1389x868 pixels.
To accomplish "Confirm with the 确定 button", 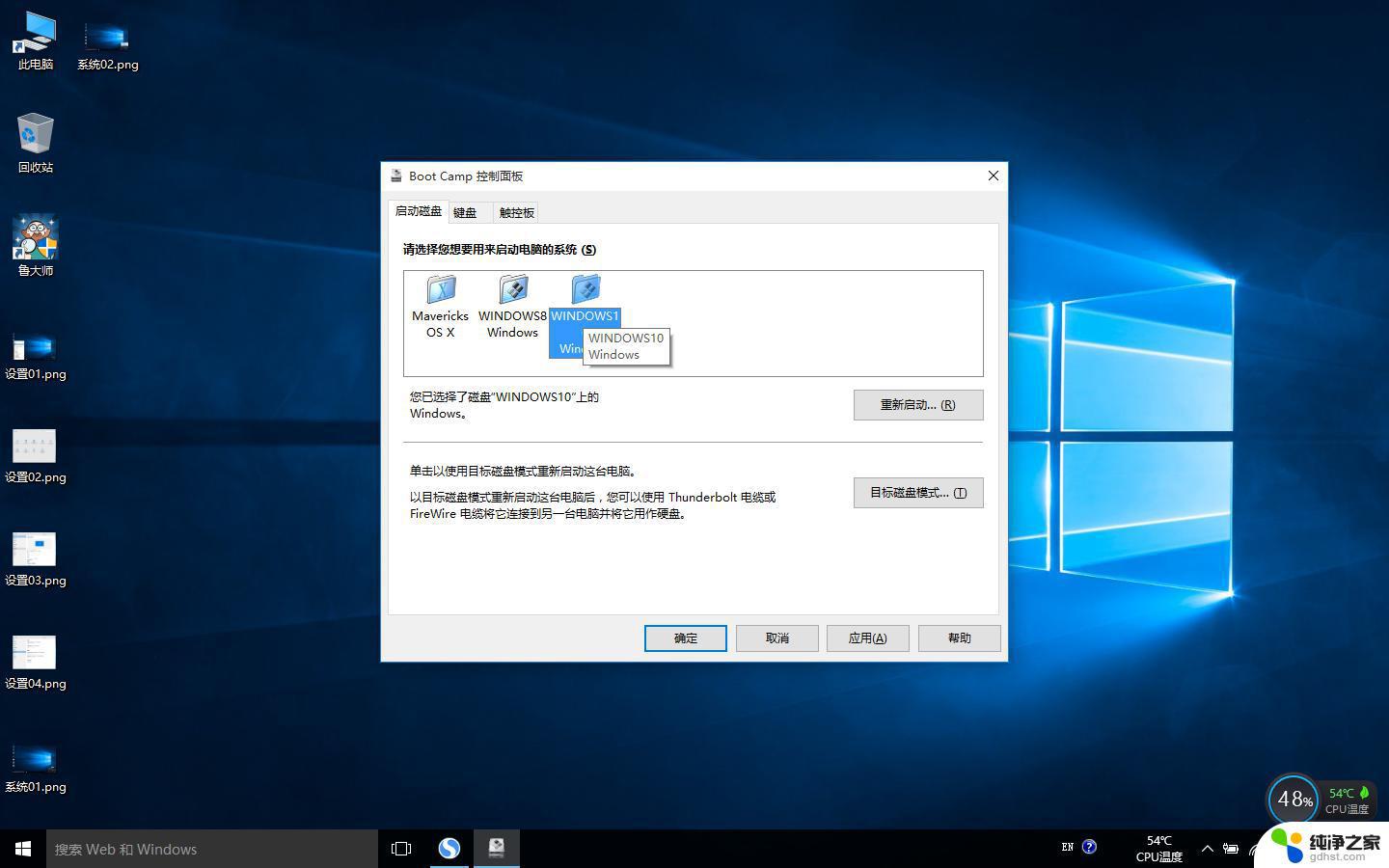I will click(x=686, y=638).
